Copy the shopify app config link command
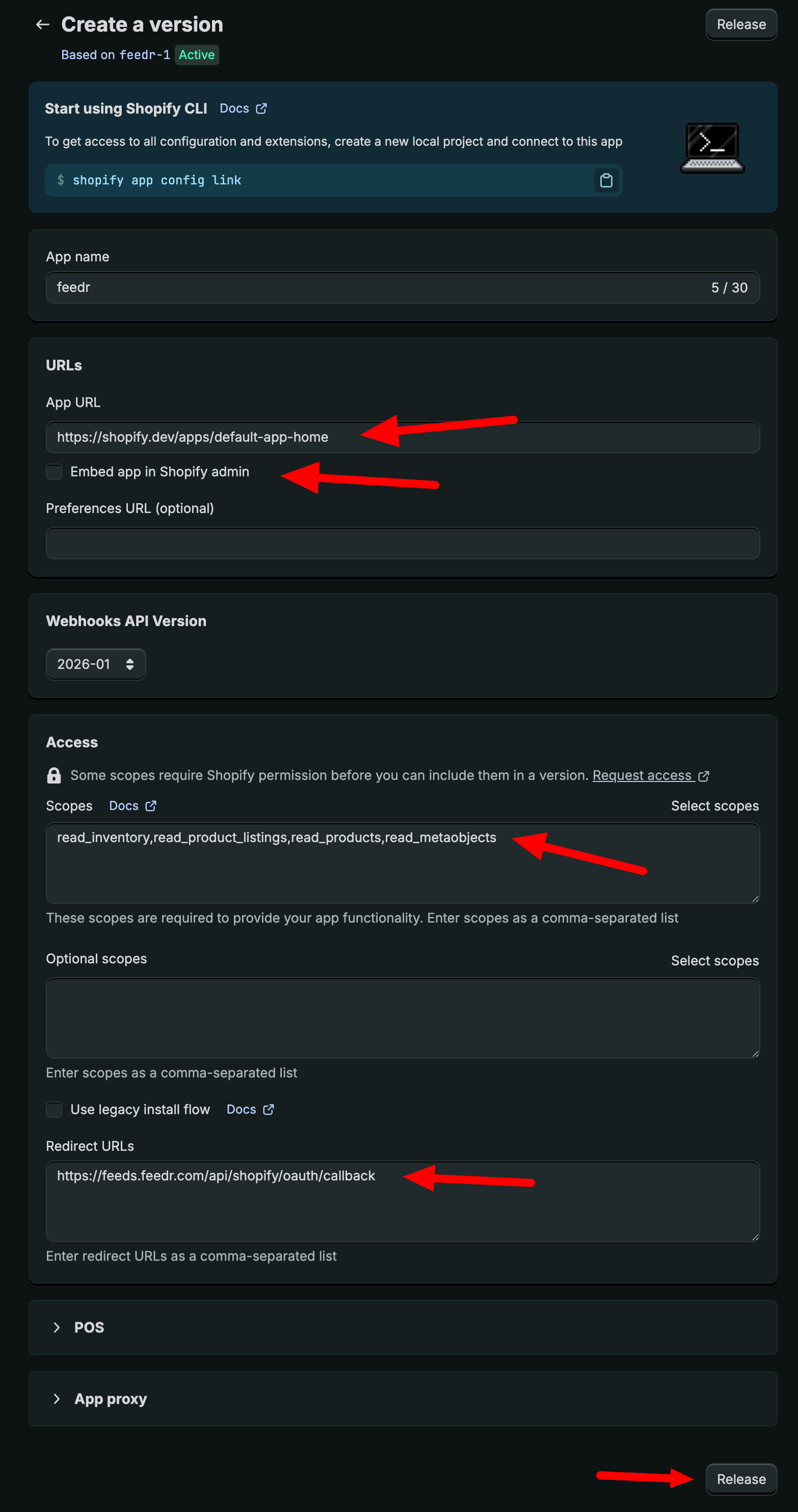 606,180
